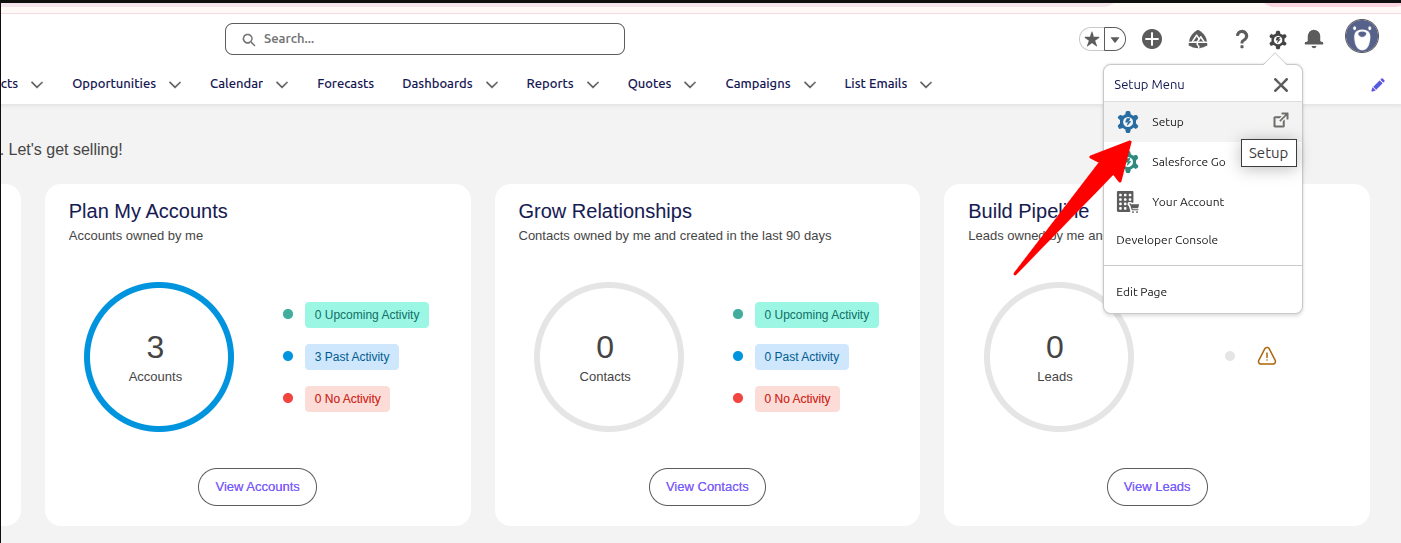Click the help question mark icon
The width and height of the screenshot is (1401, 543).
[x=1241, y=39]
